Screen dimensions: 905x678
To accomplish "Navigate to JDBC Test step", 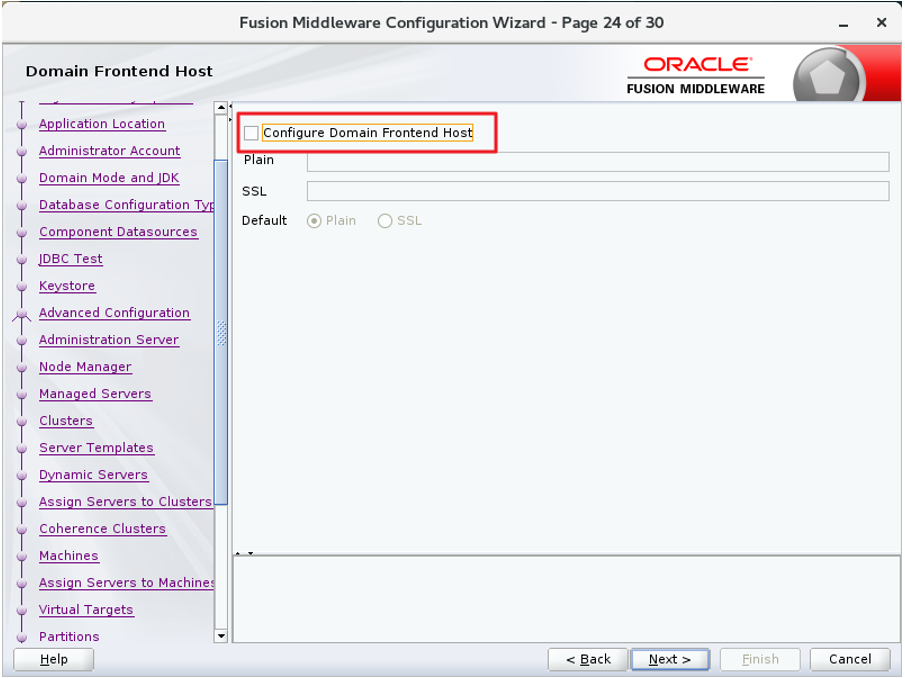I will coord(71,259).
